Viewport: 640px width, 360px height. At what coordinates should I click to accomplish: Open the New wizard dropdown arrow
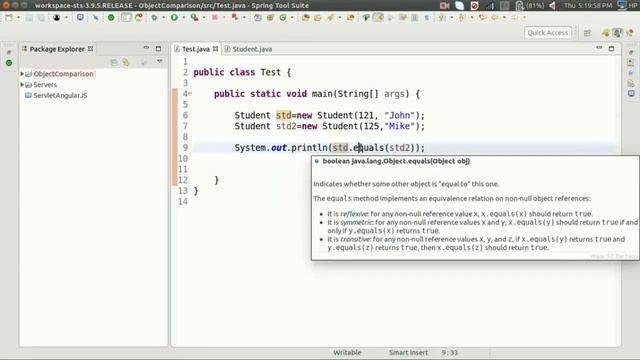[x=18, y=18]
